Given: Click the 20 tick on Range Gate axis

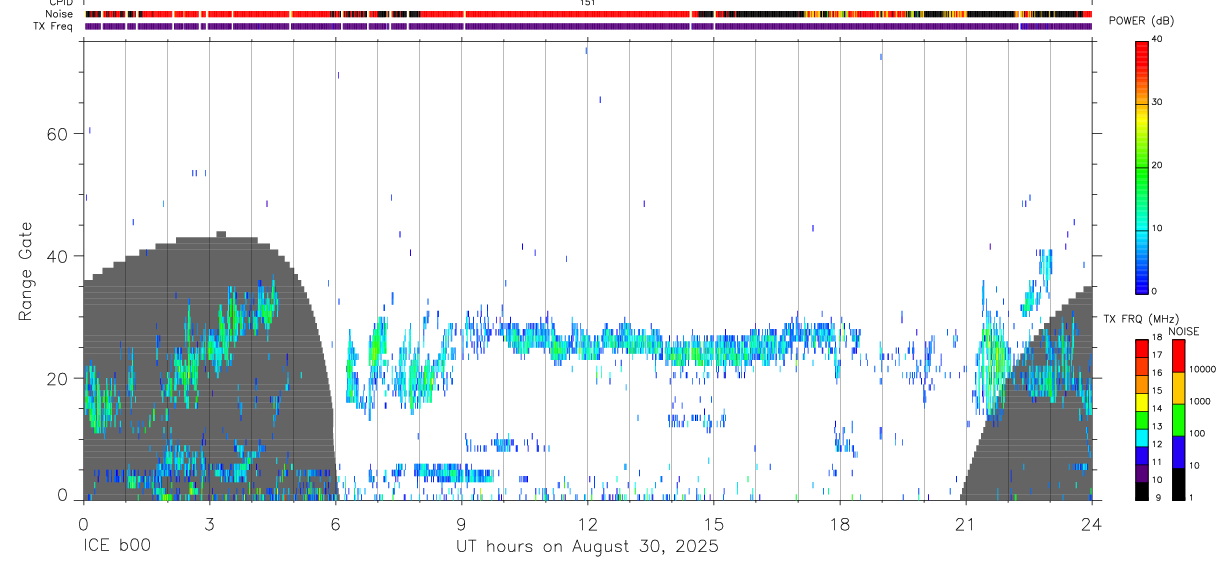Looking at the screenshot, I should coord(57,378).
